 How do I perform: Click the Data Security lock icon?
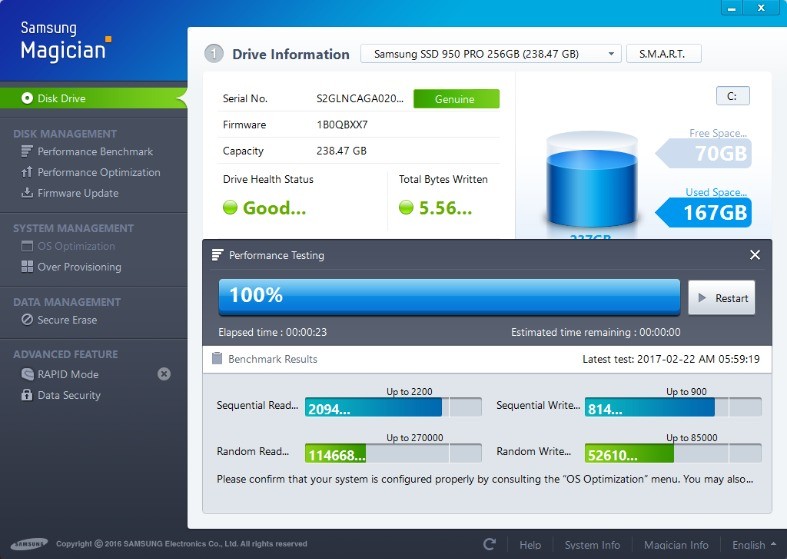click(x=27, y=395)
